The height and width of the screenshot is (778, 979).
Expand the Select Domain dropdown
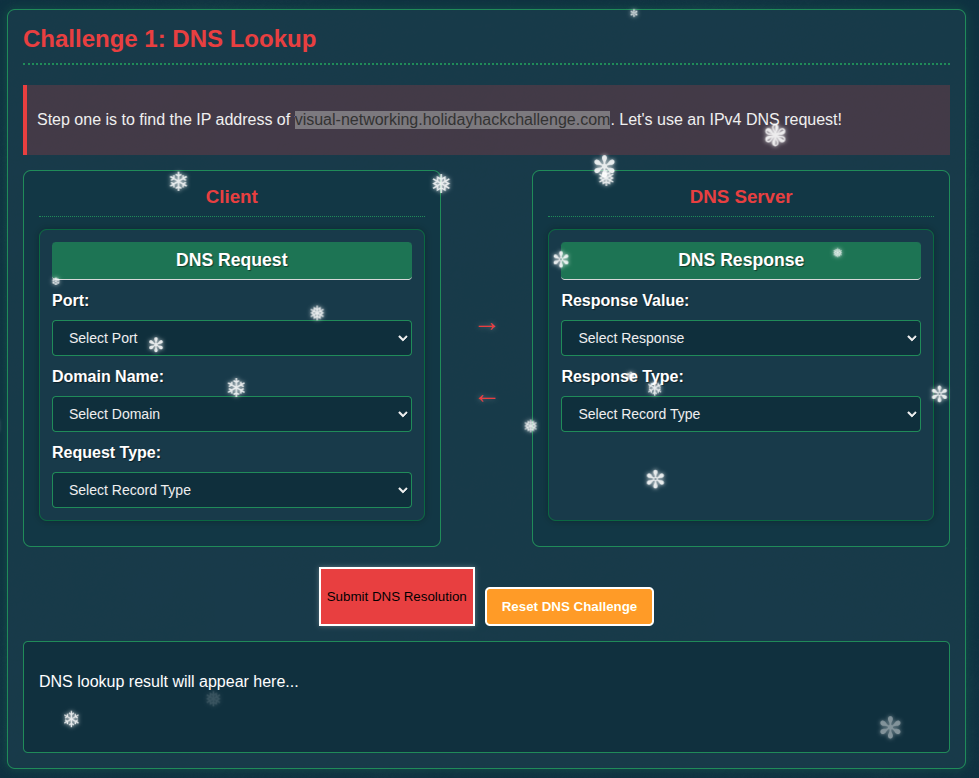click(x=231, y=414)
